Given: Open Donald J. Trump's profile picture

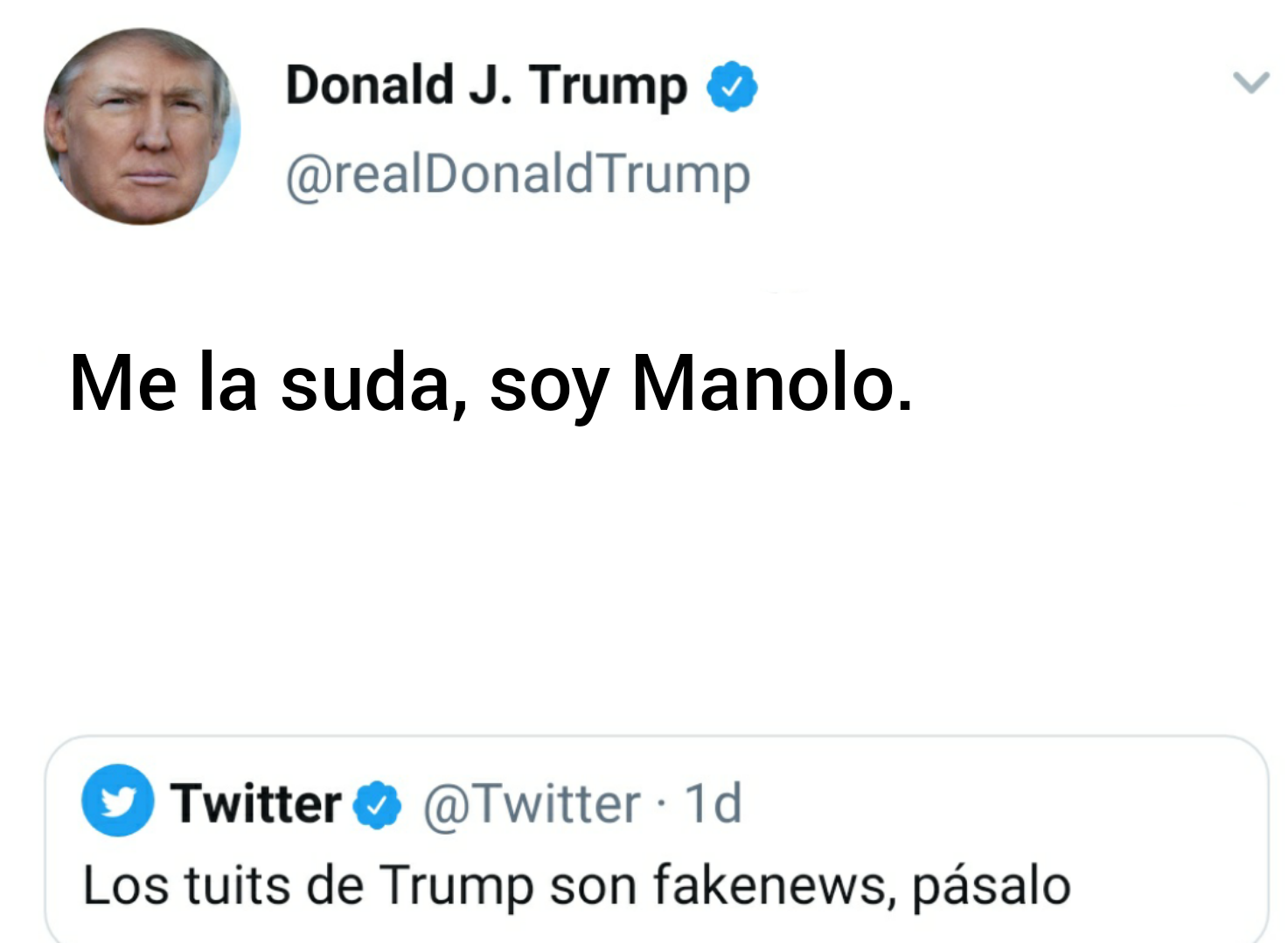Looking at the screenshot, I should tap(142, 126).
